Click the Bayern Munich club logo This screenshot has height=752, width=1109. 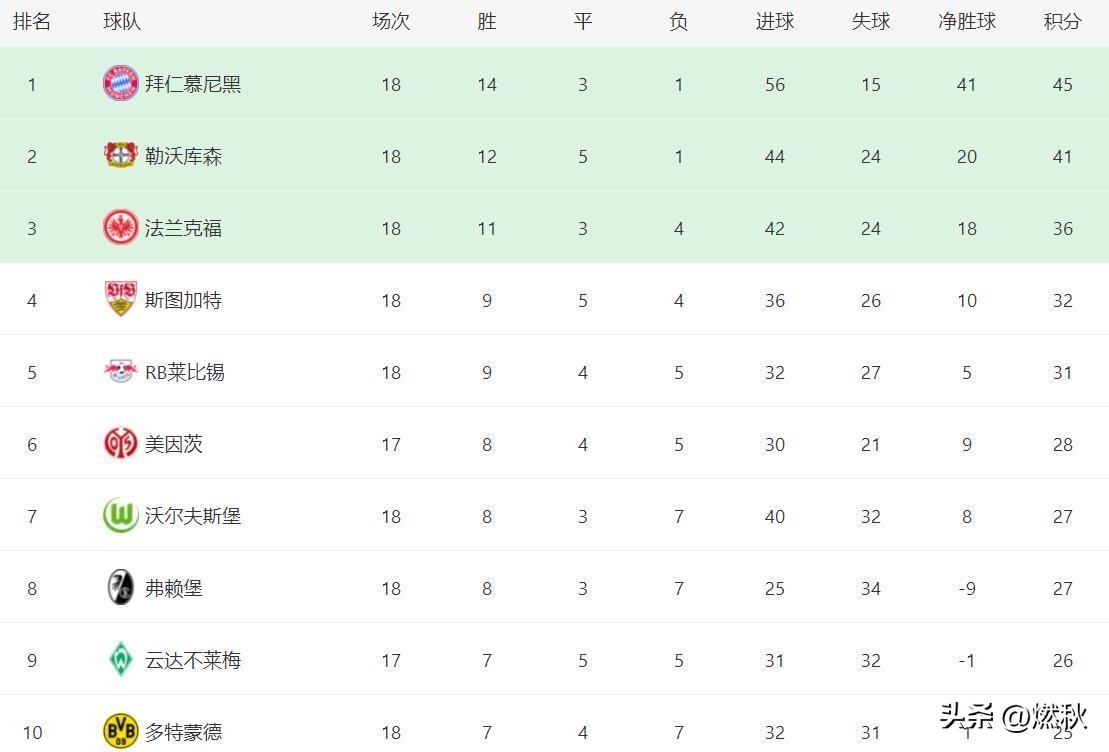121,83
